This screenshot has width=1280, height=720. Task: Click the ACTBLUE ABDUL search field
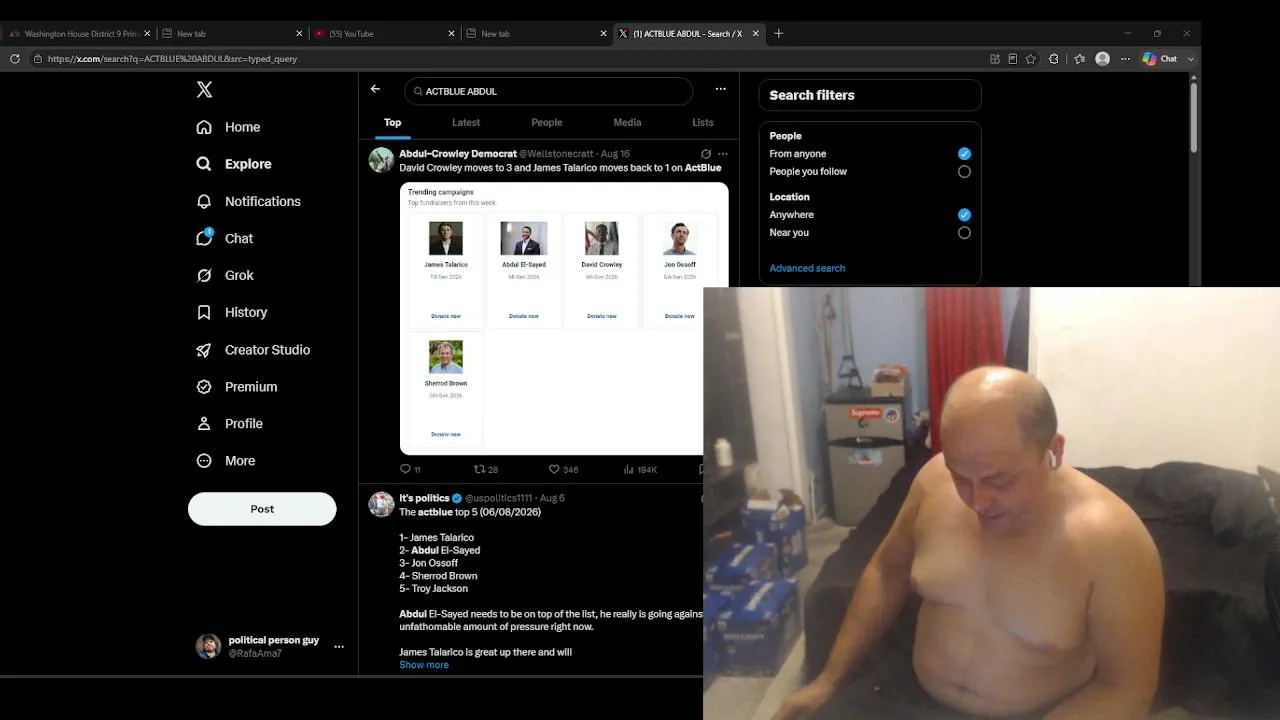[x=549, y=91]
